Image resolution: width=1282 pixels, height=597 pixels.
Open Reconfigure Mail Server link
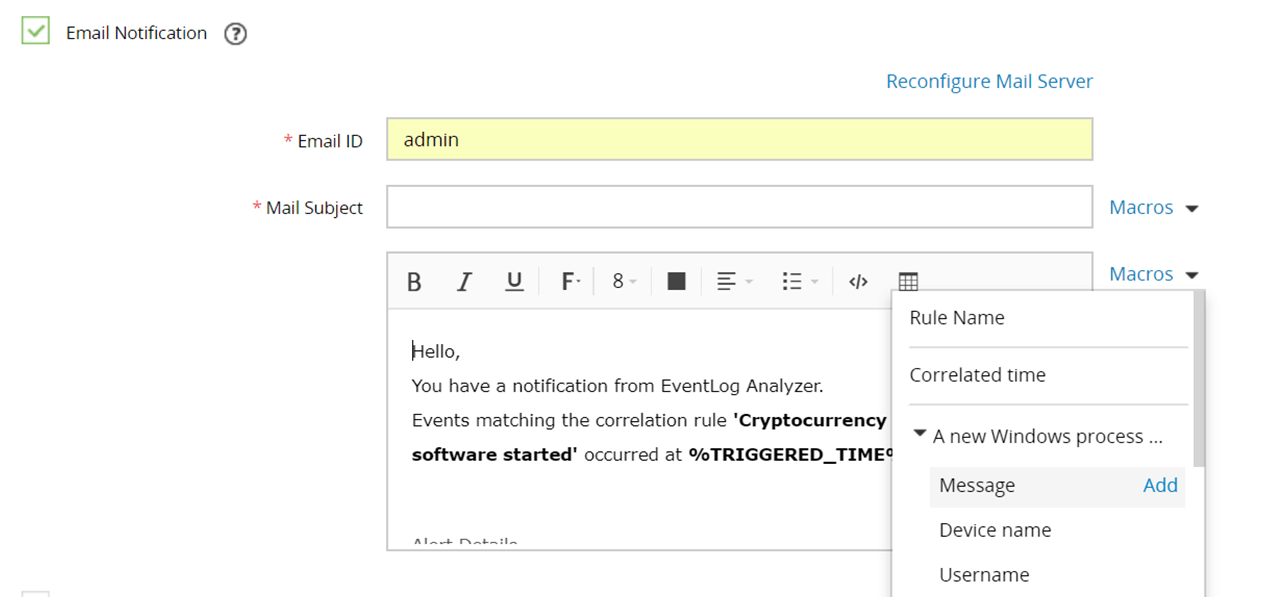tap(989, 81)
